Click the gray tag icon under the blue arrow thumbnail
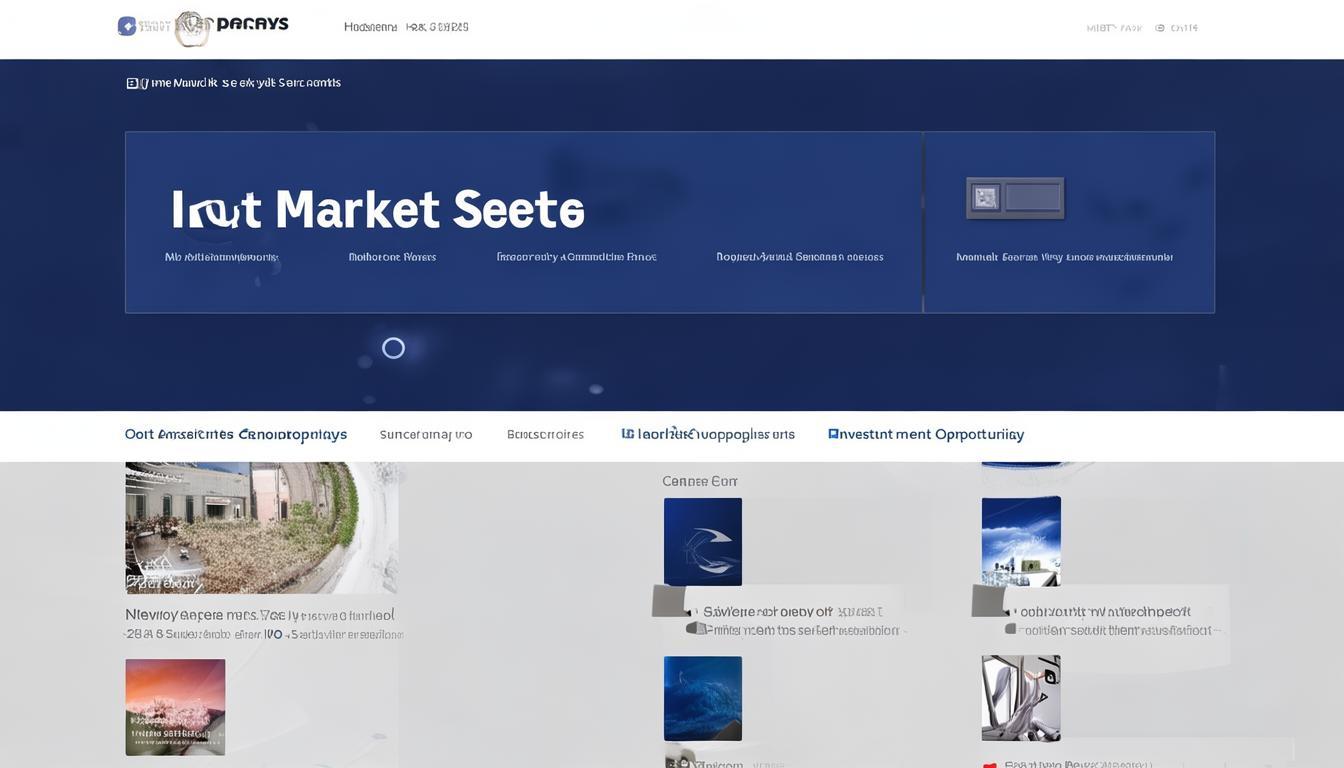 point(668,601)
